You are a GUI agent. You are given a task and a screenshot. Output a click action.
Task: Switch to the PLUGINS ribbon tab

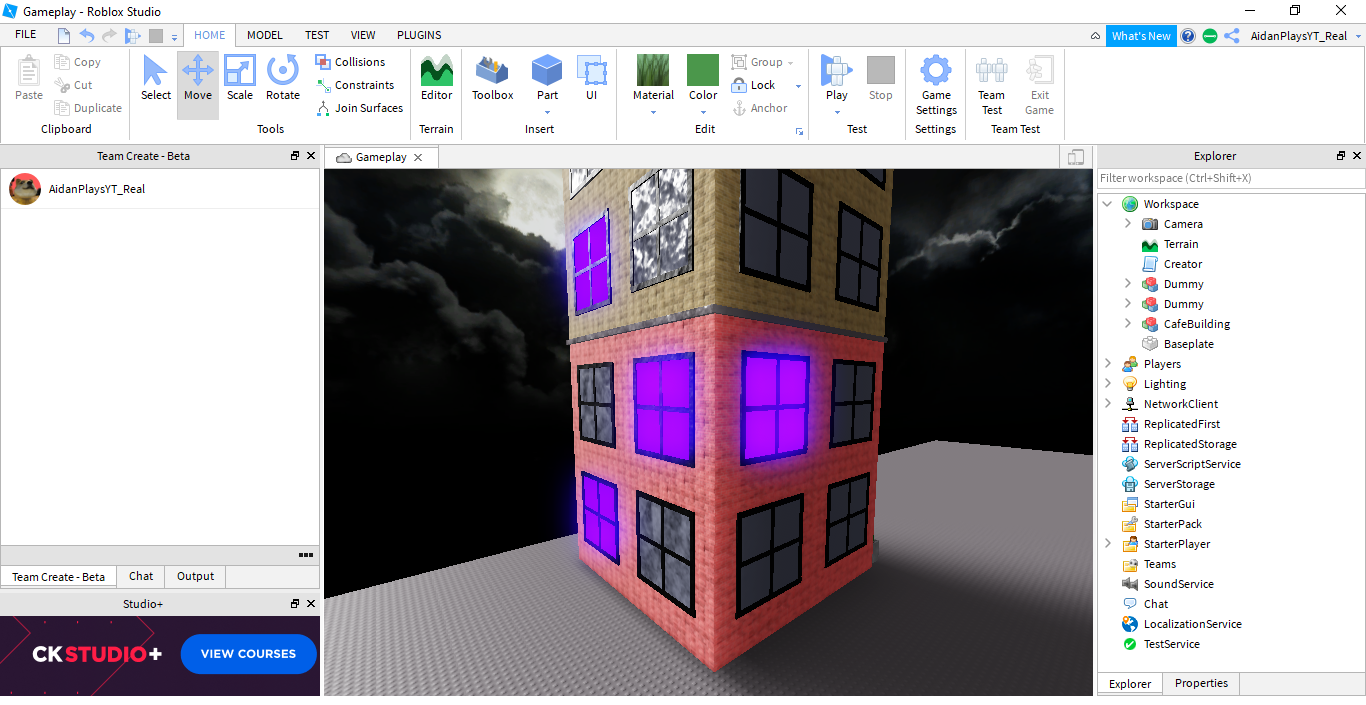[x=419, y=35]
